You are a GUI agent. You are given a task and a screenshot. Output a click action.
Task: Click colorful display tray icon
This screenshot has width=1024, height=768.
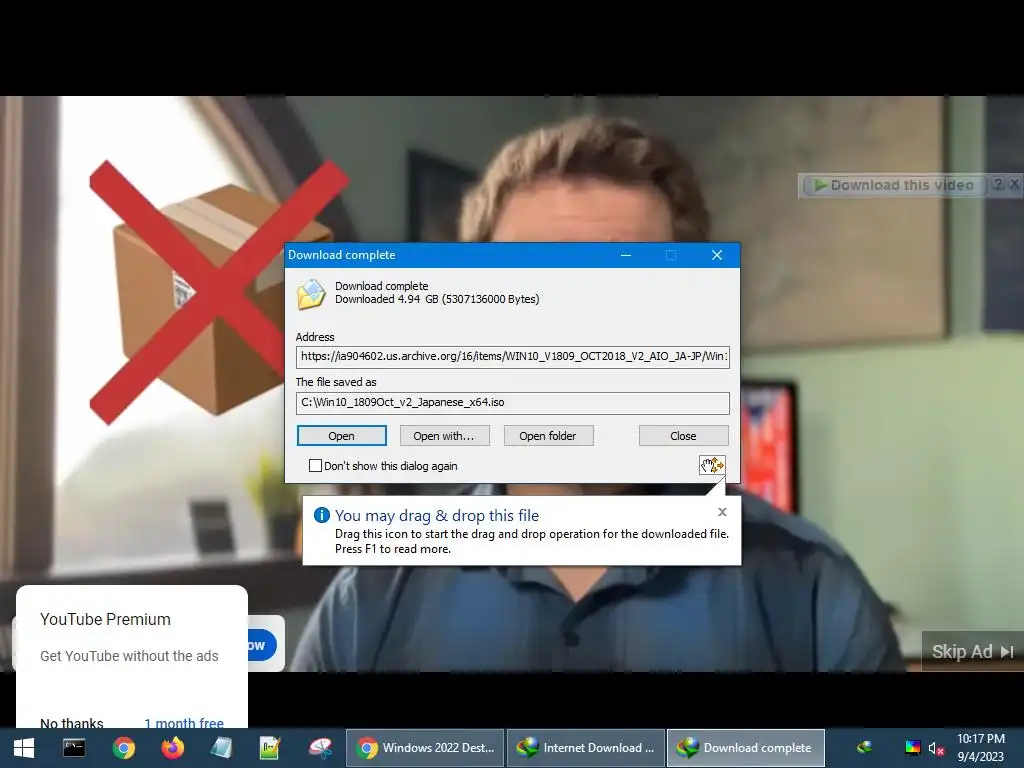pos(912,748)
